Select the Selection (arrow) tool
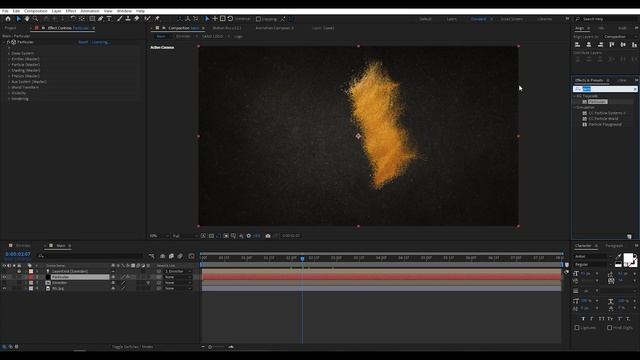The image size is (640, 360). coord(19,19)
